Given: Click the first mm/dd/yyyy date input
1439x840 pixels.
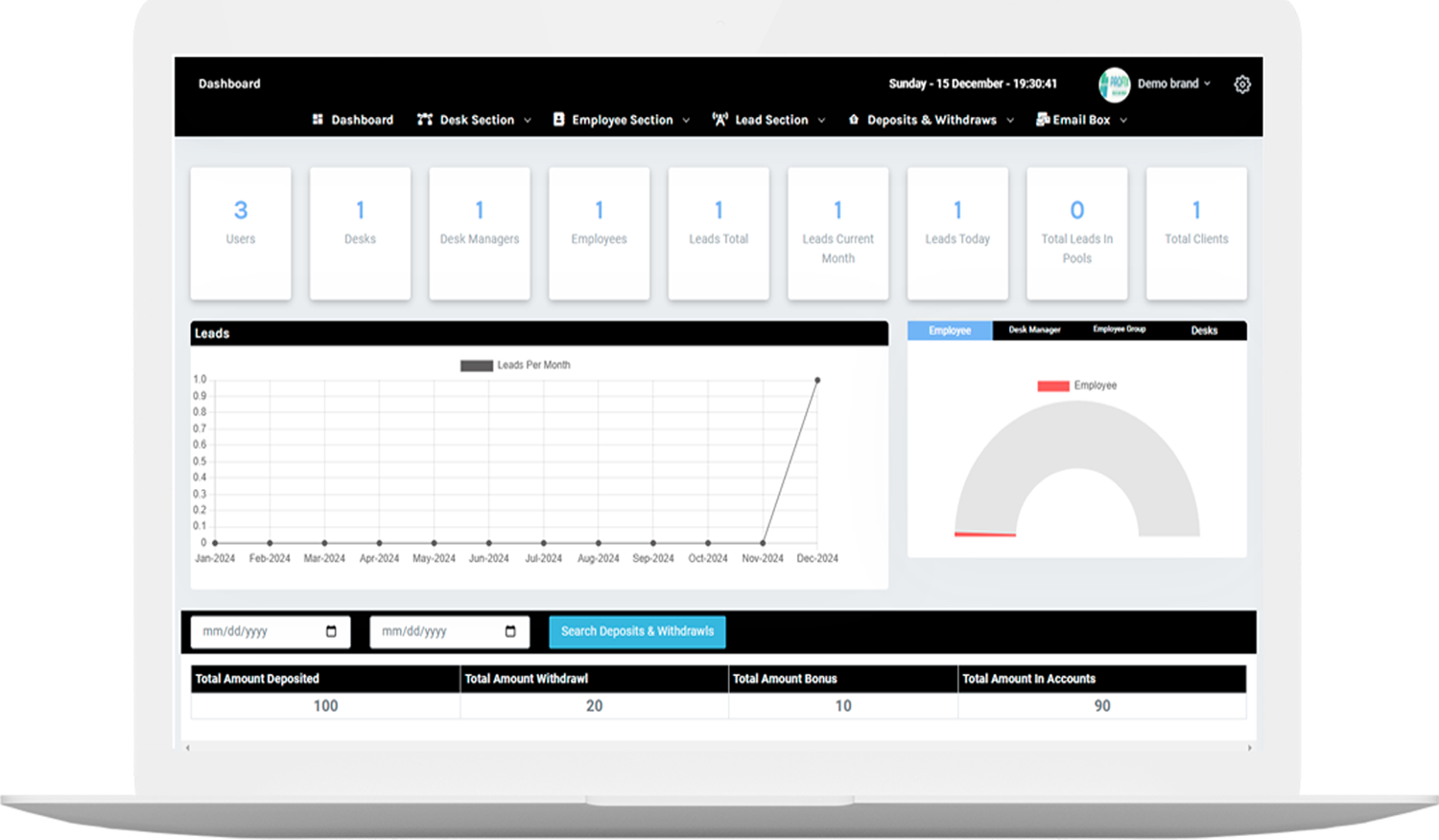Looking at the screenshot, I should [254, 631].
